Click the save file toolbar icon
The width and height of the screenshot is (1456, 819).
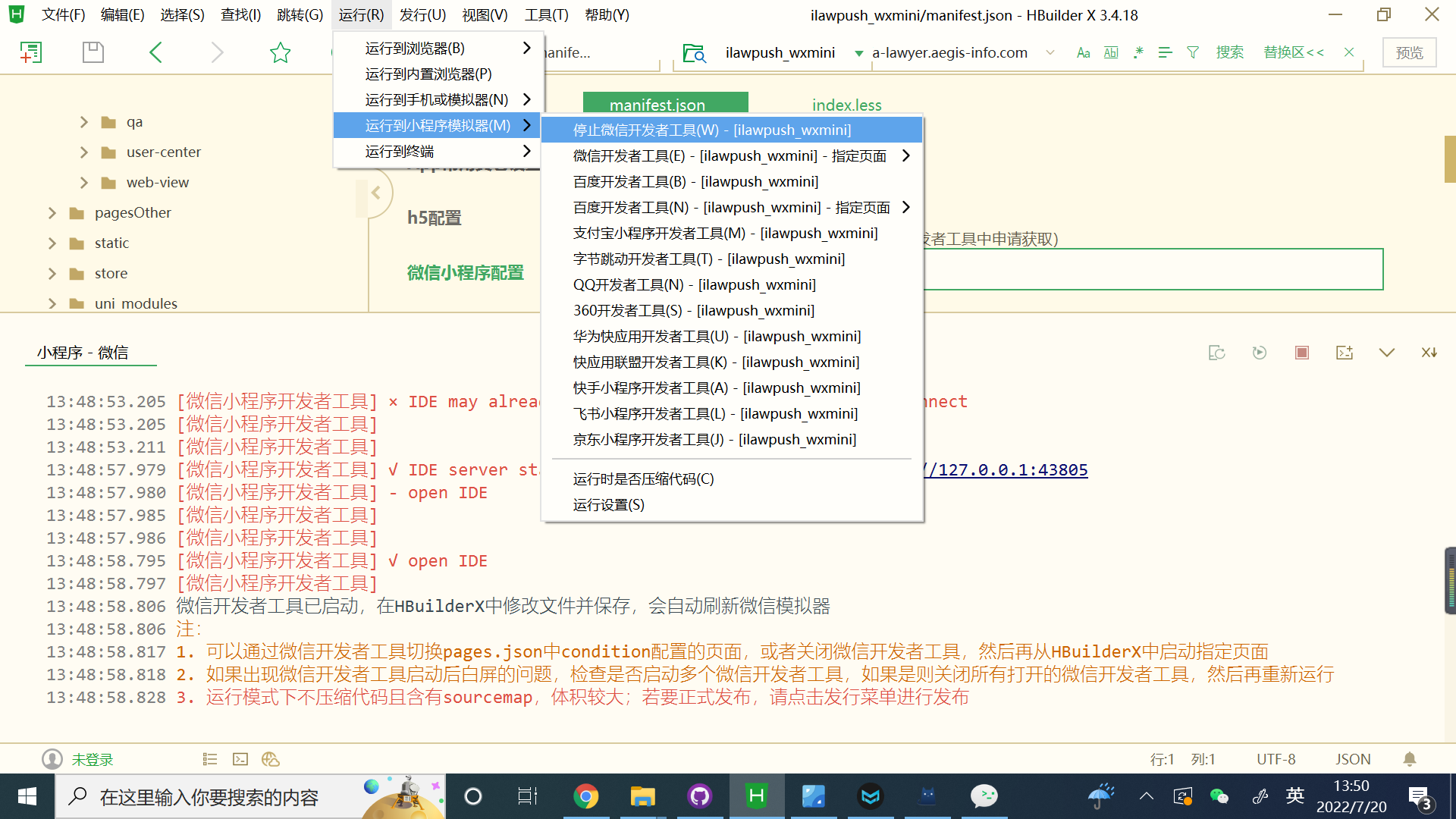point(93,52)
